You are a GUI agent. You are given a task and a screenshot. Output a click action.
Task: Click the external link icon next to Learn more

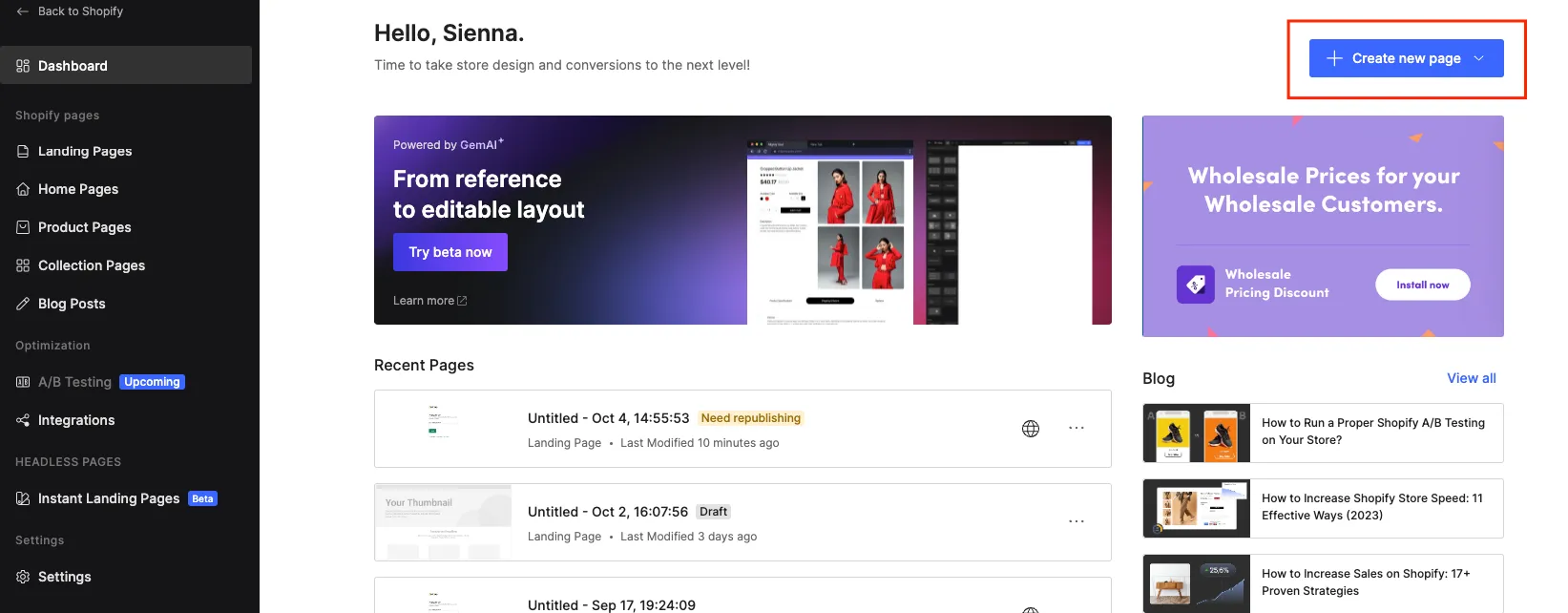[x=462, y=301]
